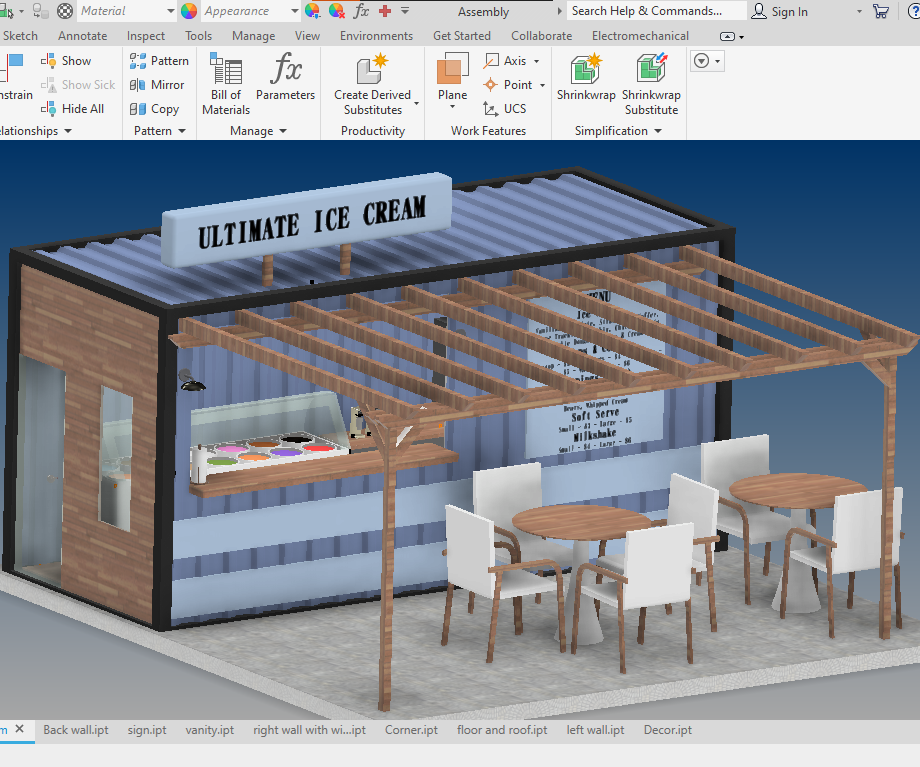Apply the Mirror components tool
Image resolution: width=920 pixels, height=767 pixels.
click(x=157, y=85)
